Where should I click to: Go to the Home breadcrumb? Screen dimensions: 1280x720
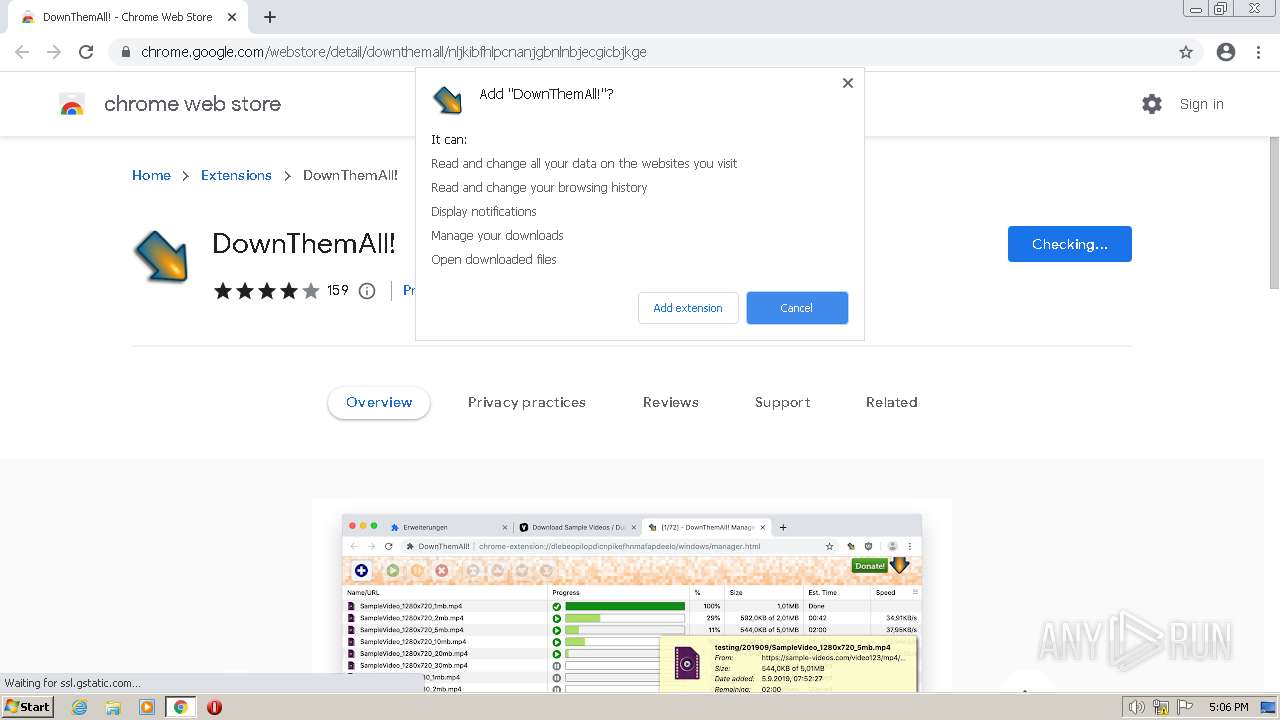pos(151,175)
